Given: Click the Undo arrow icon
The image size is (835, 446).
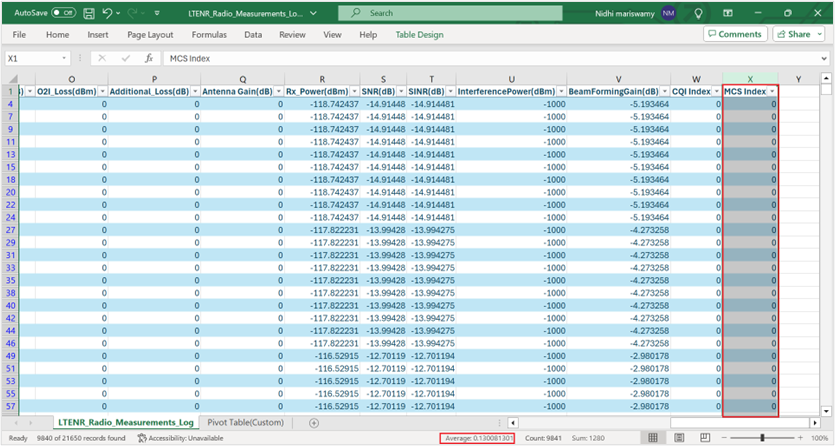Looking at the screenshot, I should tap(109, 13).
